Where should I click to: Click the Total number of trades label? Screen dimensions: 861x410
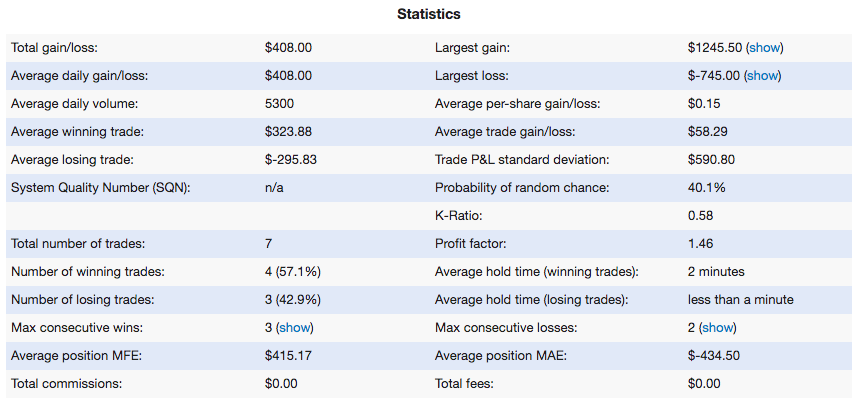78,243
